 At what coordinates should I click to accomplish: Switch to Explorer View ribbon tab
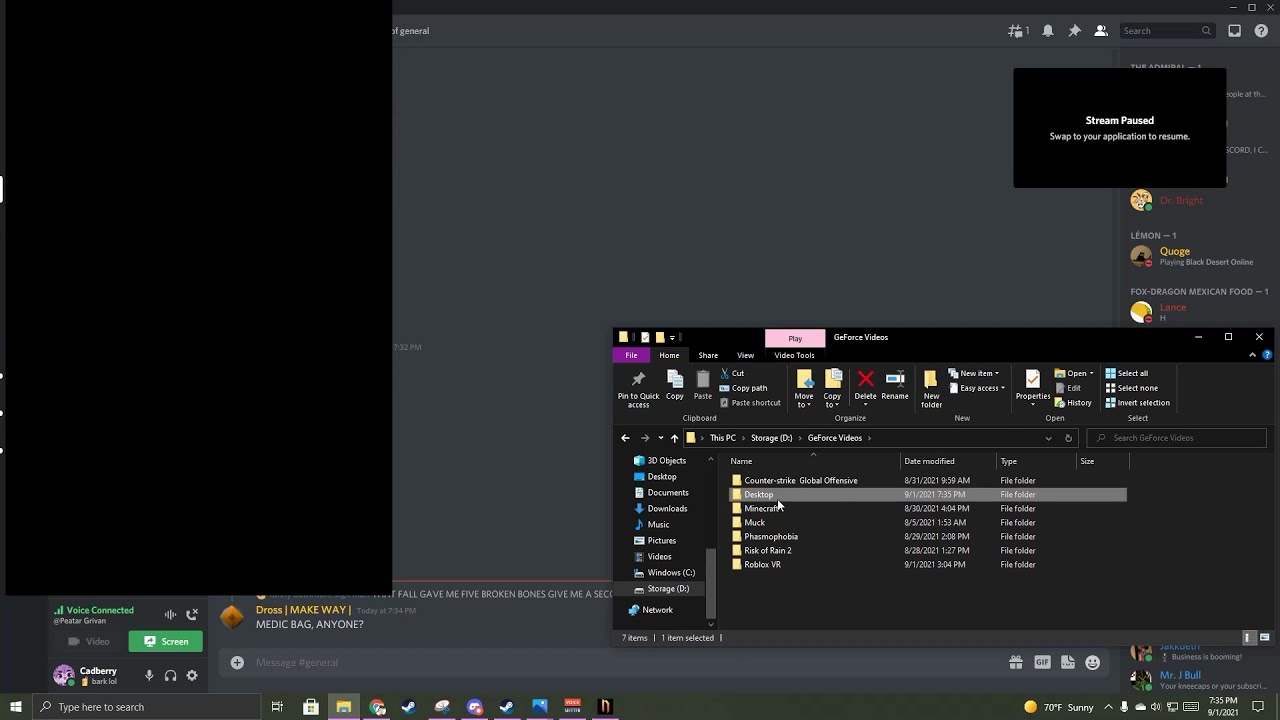[x=745, y=355]
